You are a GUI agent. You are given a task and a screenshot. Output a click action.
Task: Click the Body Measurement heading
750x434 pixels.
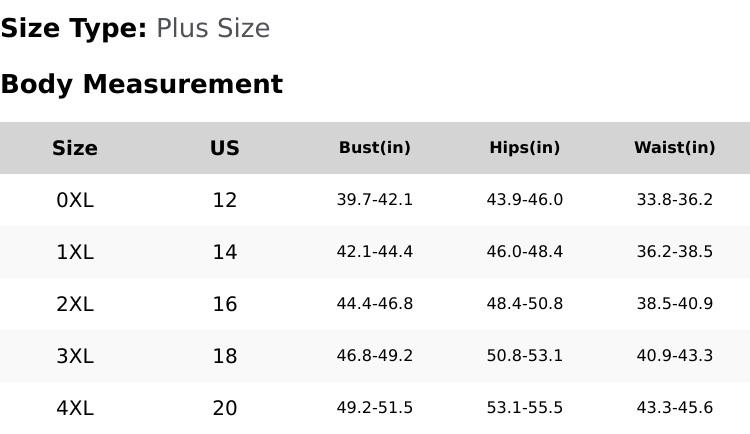click(x=141, y=84)
